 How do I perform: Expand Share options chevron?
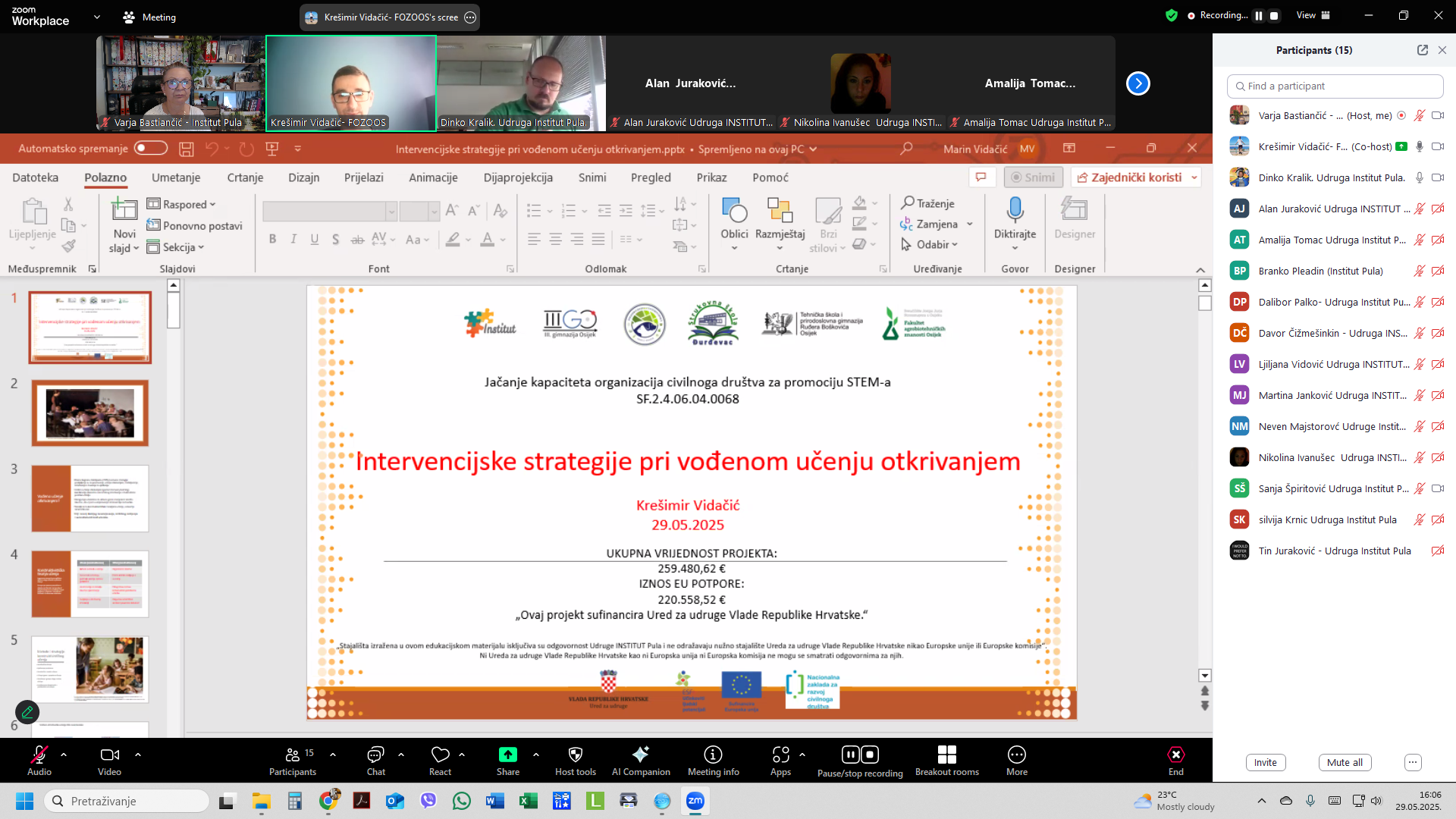(x=536, y=755)
